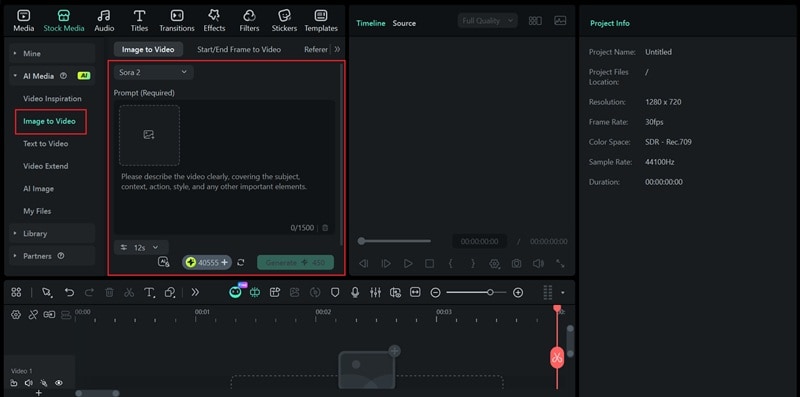Switch to the Audio tab

tap(104, 21)
